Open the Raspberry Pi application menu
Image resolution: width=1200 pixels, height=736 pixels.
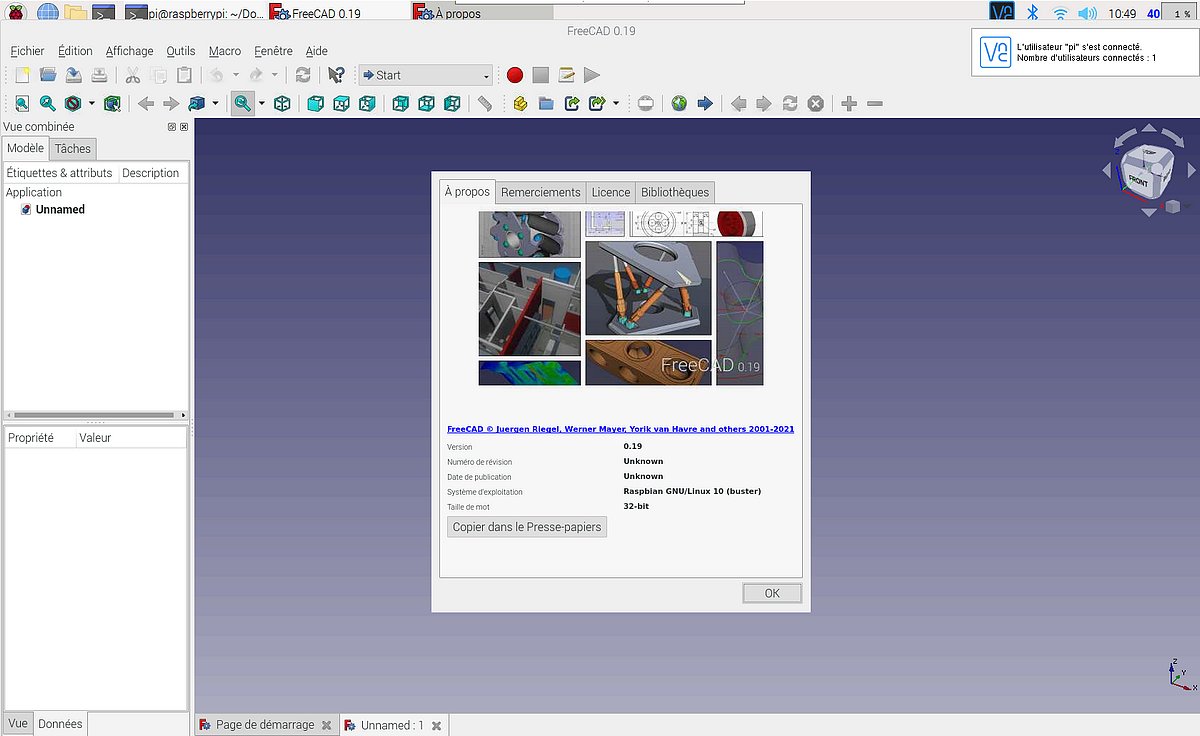(x=18, y=12)
